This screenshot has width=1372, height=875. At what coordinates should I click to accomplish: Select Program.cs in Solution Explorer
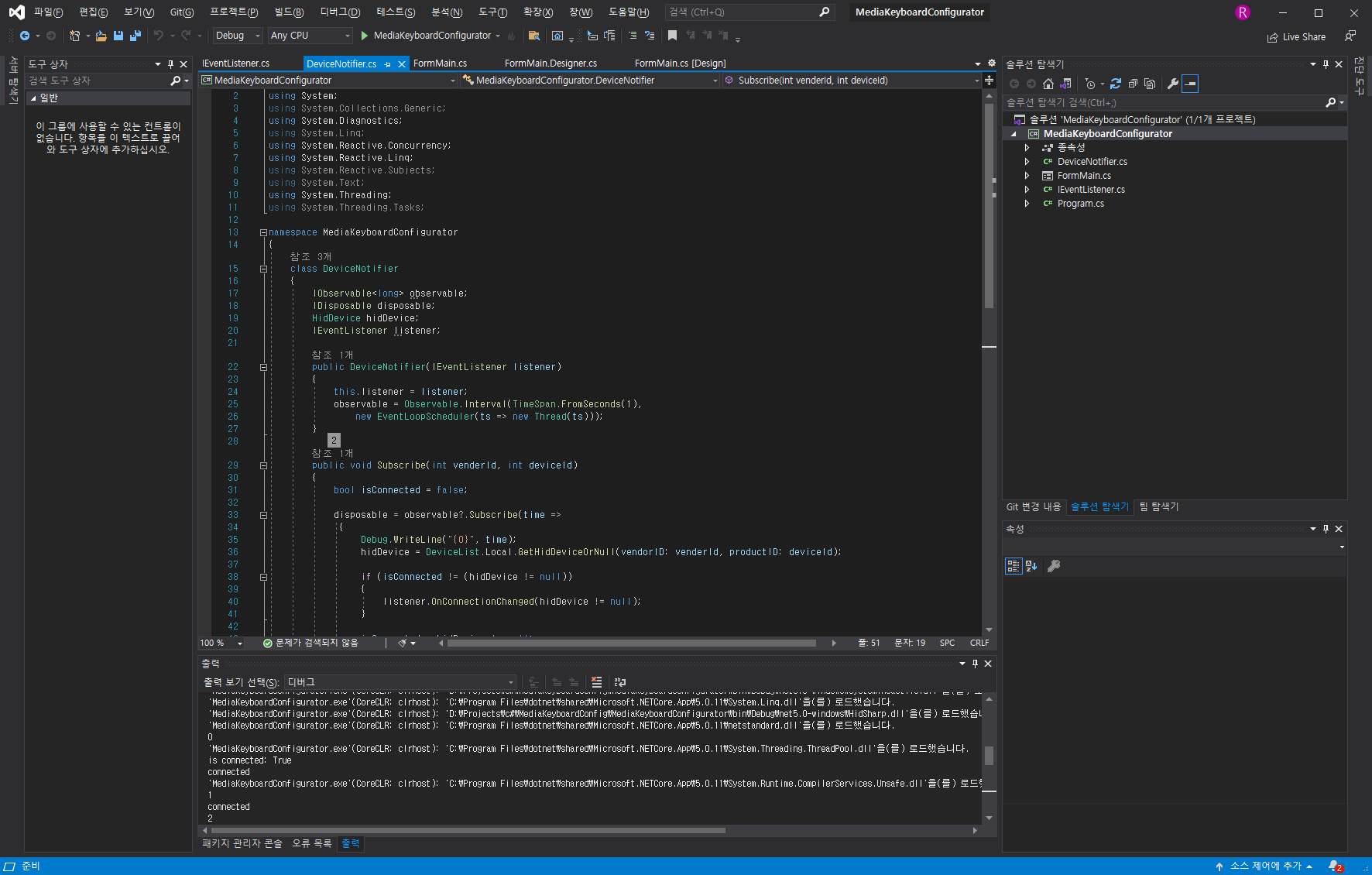(1081, 204)
